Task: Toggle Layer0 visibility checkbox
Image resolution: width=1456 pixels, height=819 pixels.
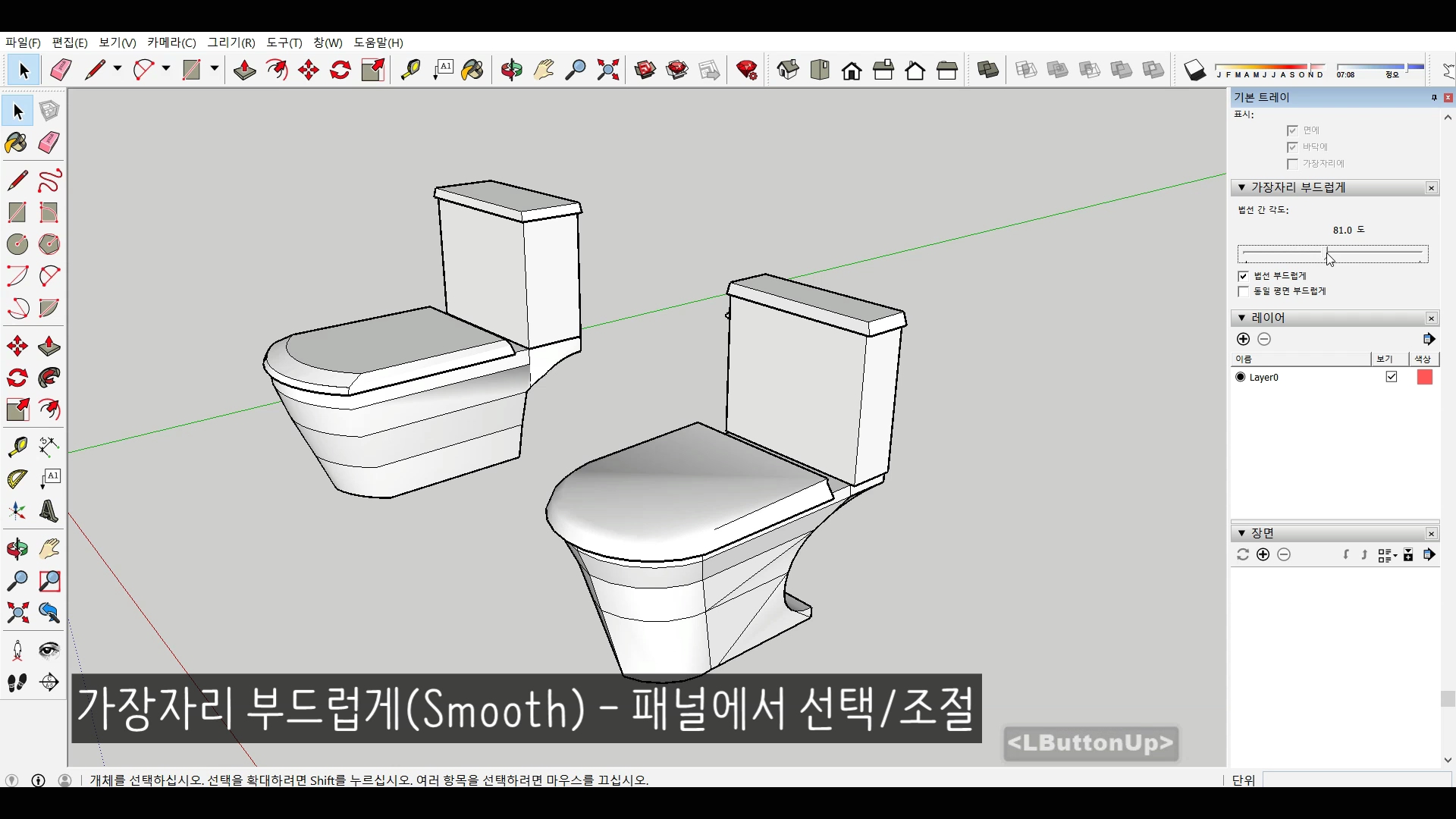Action: pos(1392,377)
